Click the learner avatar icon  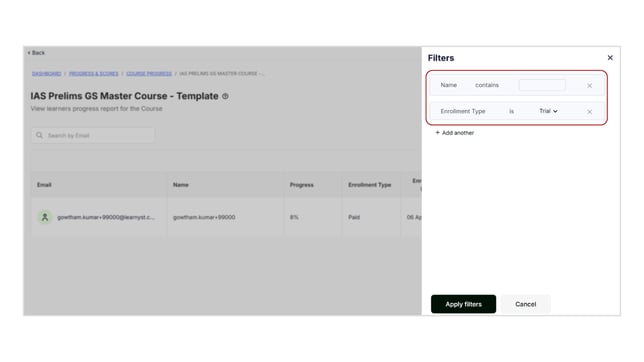point(45,217)
